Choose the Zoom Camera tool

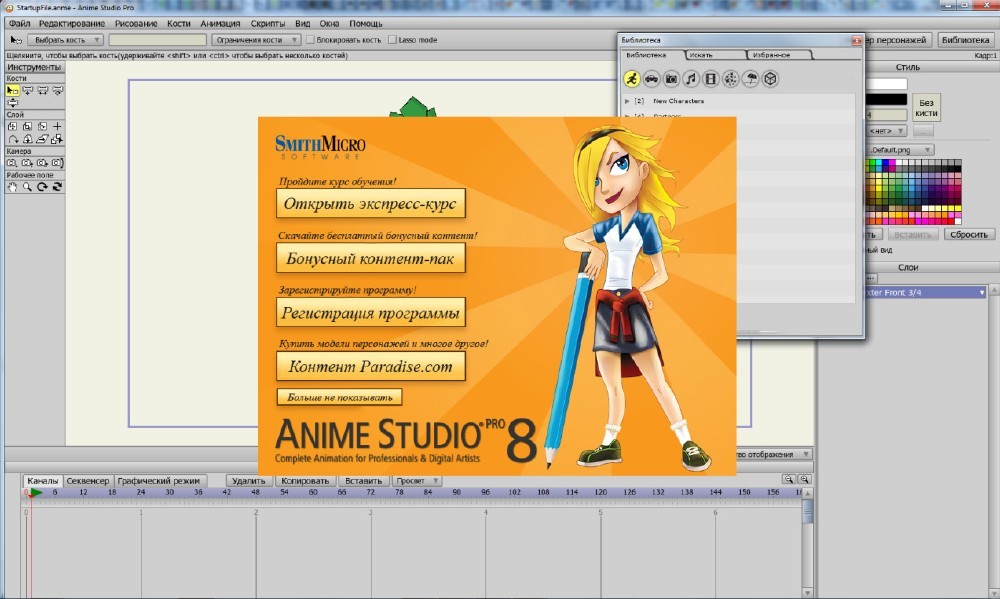click(x=27, y=163)
